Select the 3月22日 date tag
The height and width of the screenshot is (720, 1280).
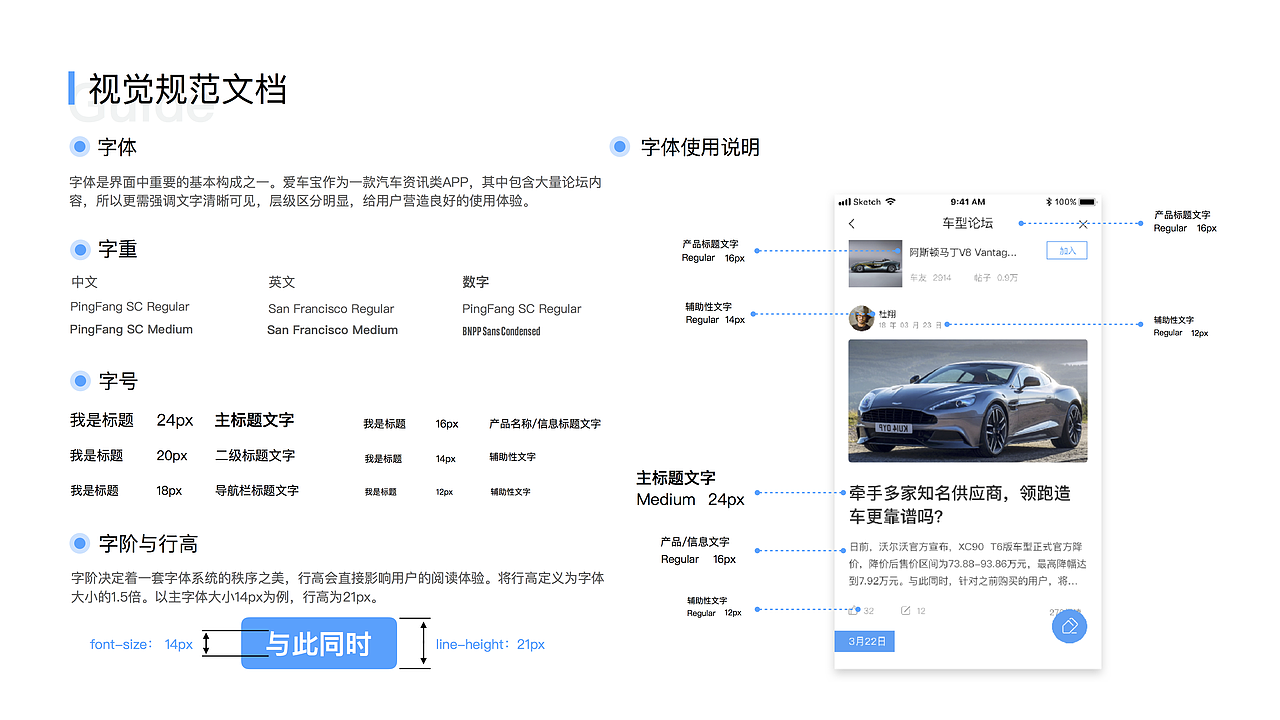click(865, 641)
